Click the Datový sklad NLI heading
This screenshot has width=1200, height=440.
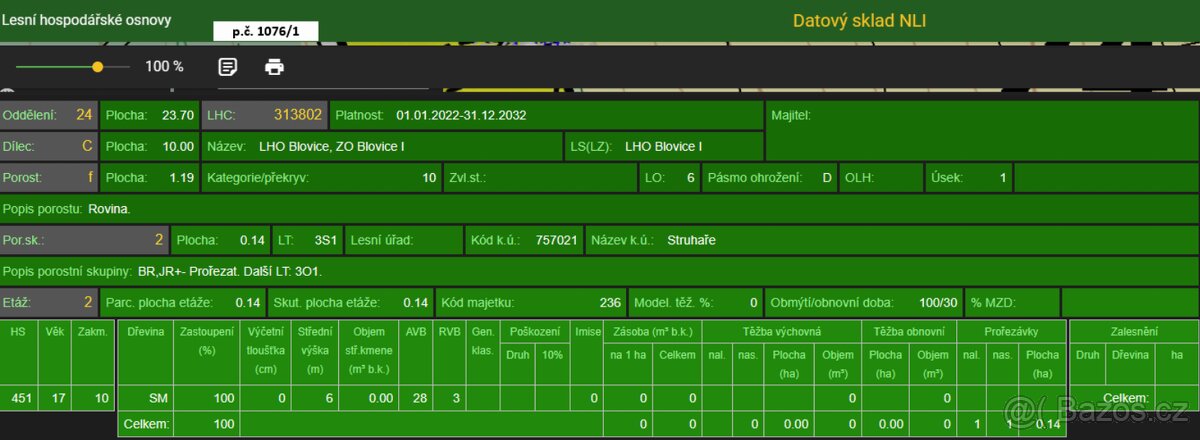(x=859, y=21)
